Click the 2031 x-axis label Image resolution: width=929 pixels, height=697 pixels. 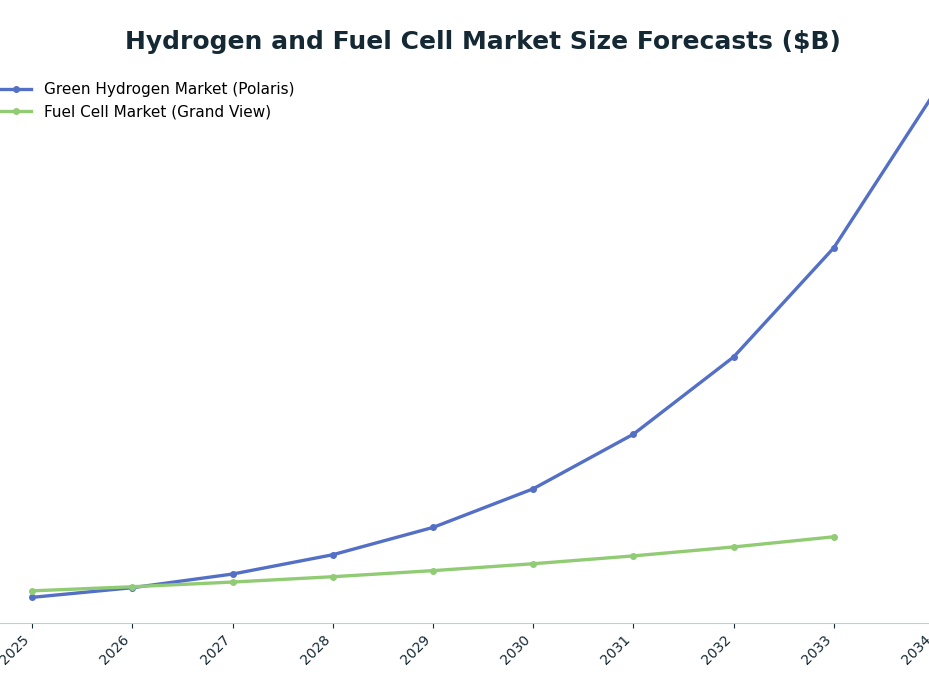point(616,650)
